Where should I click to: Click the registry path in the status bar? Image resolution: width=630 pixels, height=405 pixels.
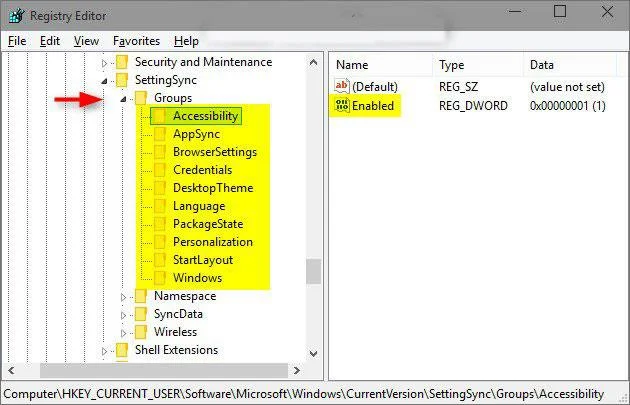(304, 394)
